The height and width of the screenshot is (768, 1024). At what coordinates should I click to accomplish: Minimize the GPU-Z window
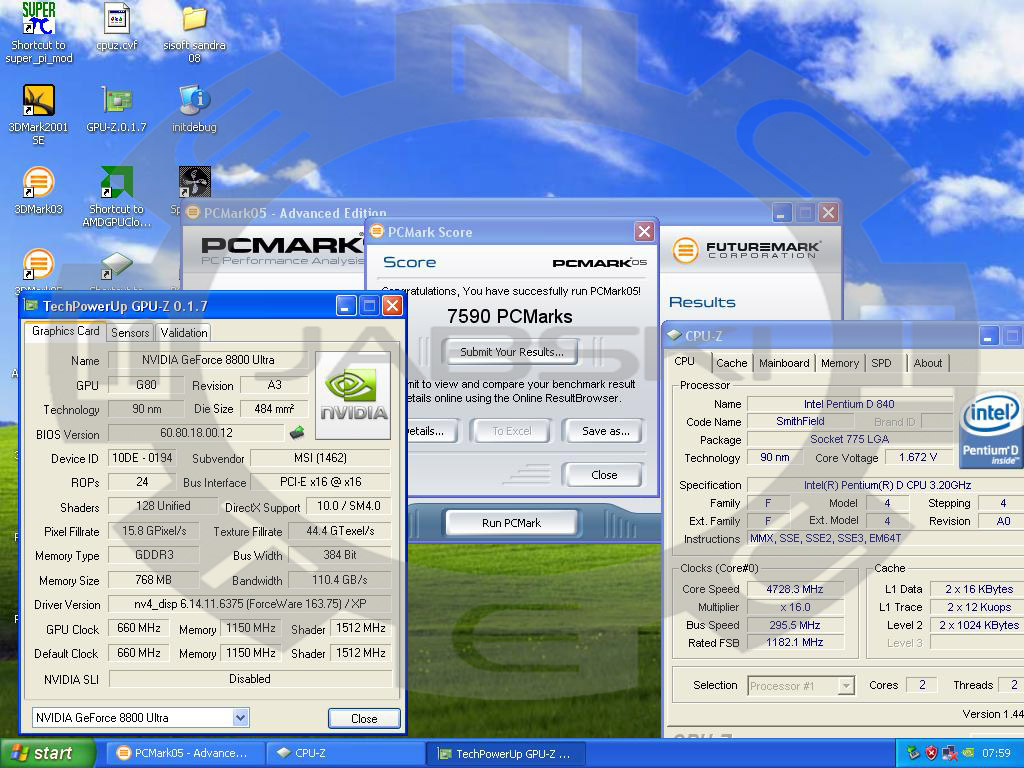[346, 306]
